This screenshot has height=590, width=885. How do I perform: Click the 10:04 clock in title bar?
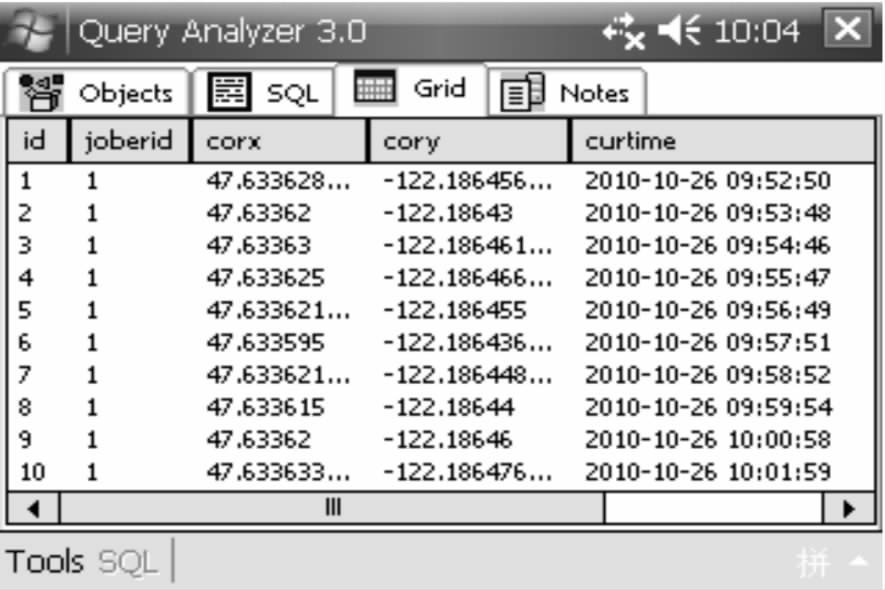[x=757, y=31]
